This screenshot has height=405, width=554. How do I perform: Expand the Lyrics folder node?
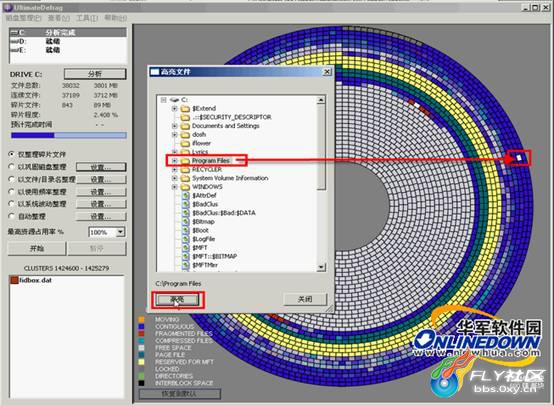click(x=175, y=152)
